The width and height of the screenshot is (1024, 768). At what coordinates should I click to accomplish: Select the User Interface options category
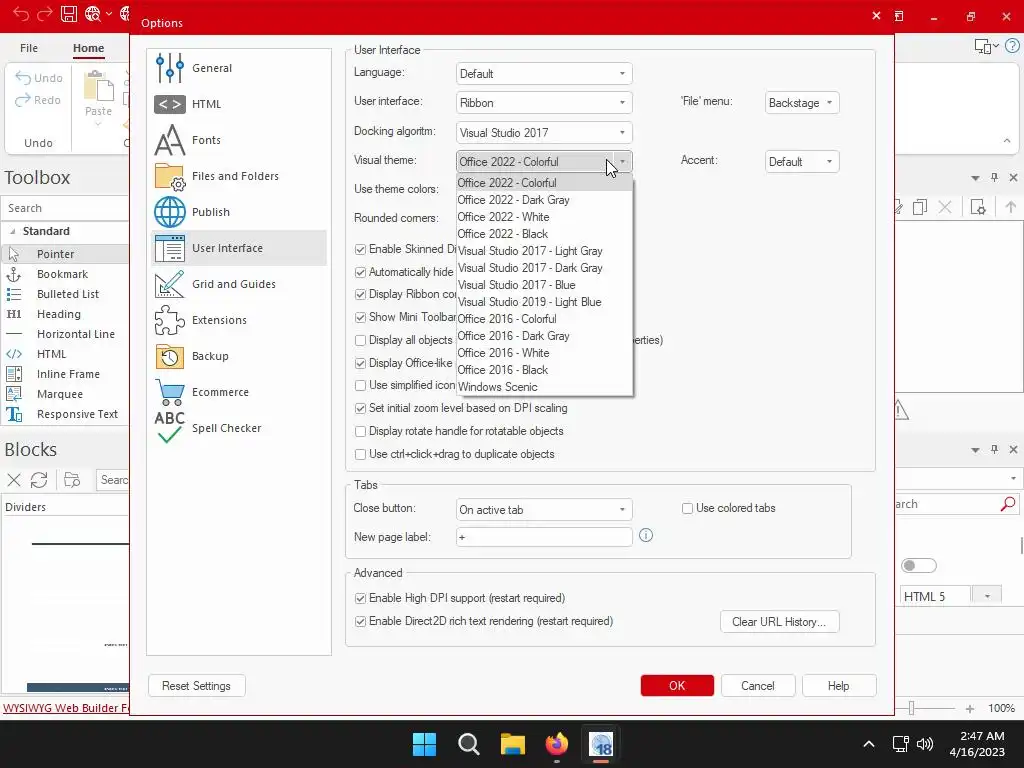239,248
